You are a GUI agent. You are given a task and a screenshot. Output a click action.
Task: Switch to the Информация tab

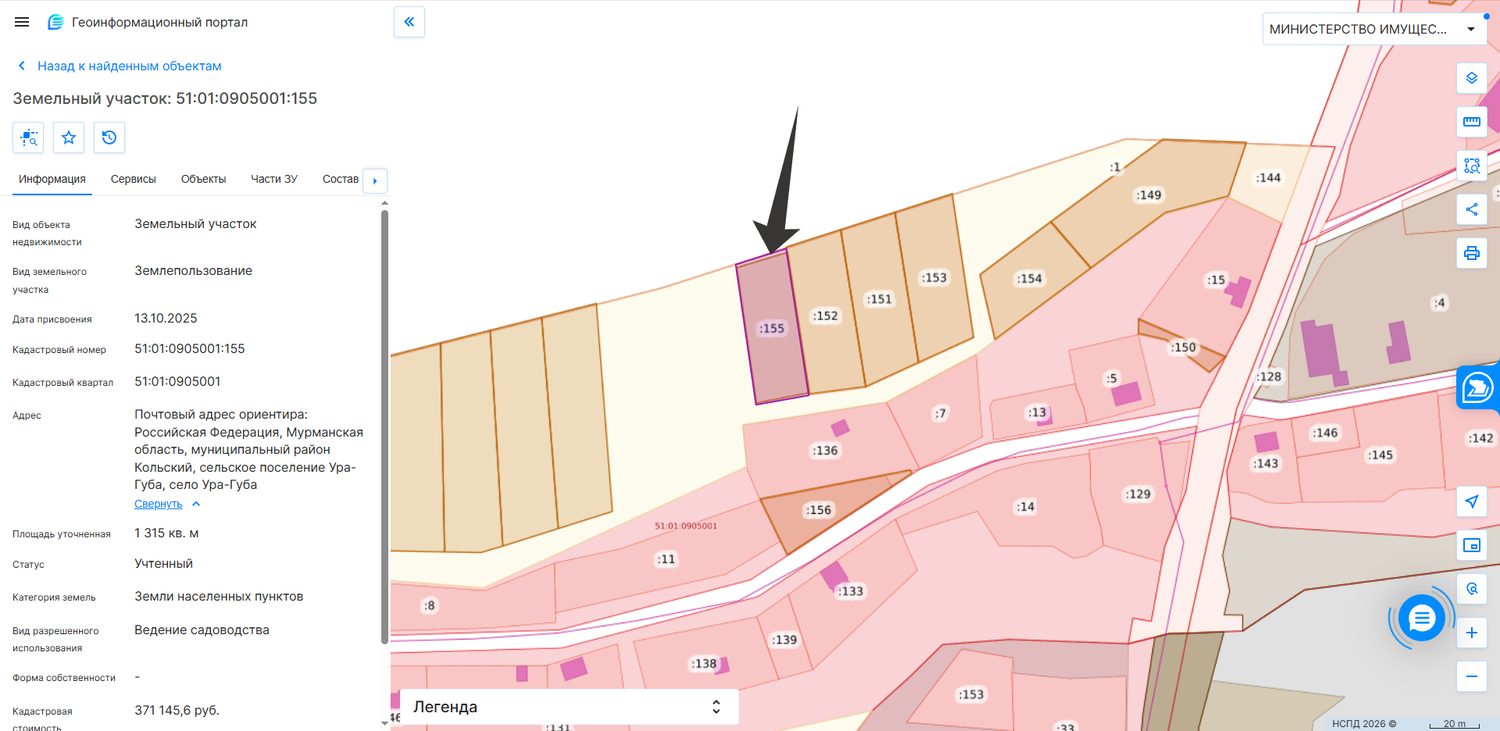pos(52,179)
